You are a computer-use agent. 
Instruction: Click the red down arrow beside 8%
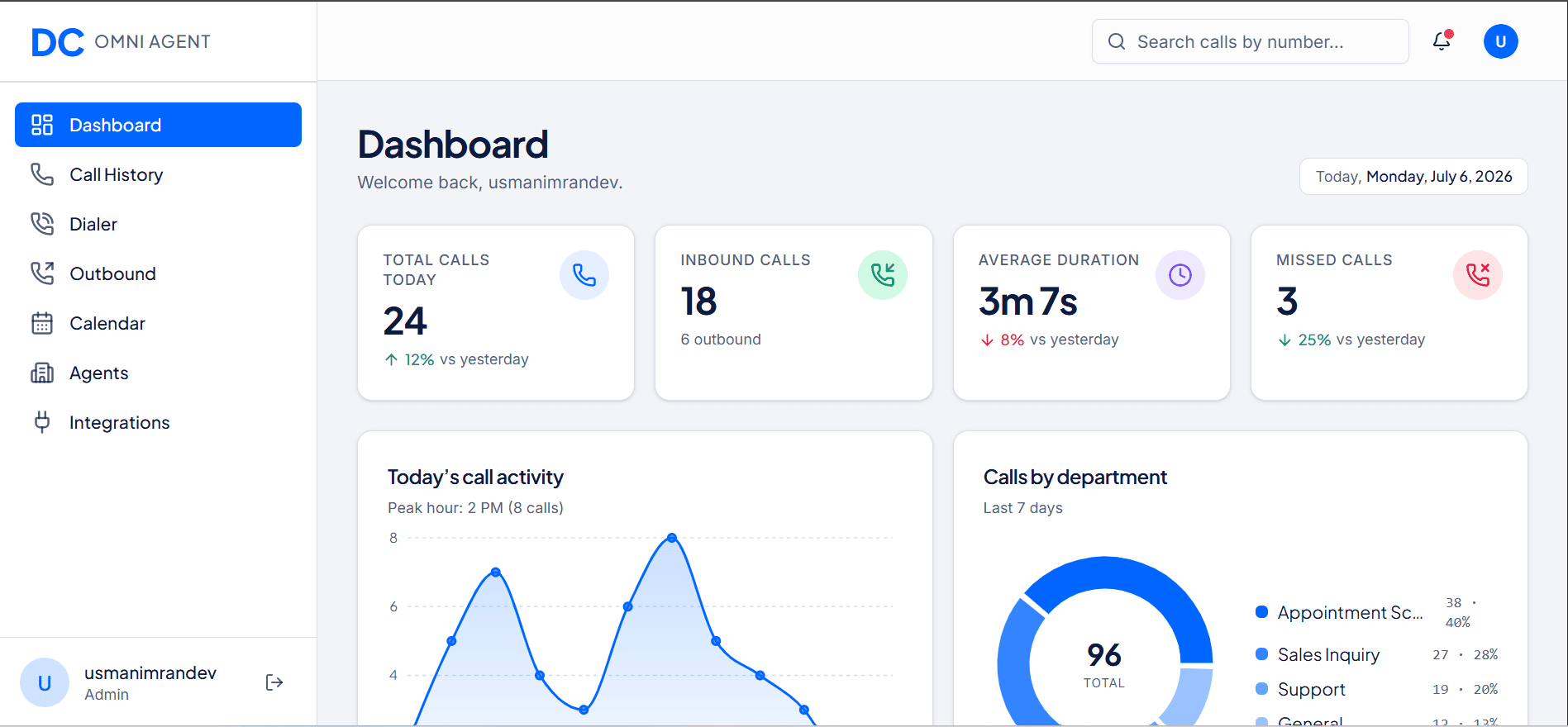coord(987,340)
